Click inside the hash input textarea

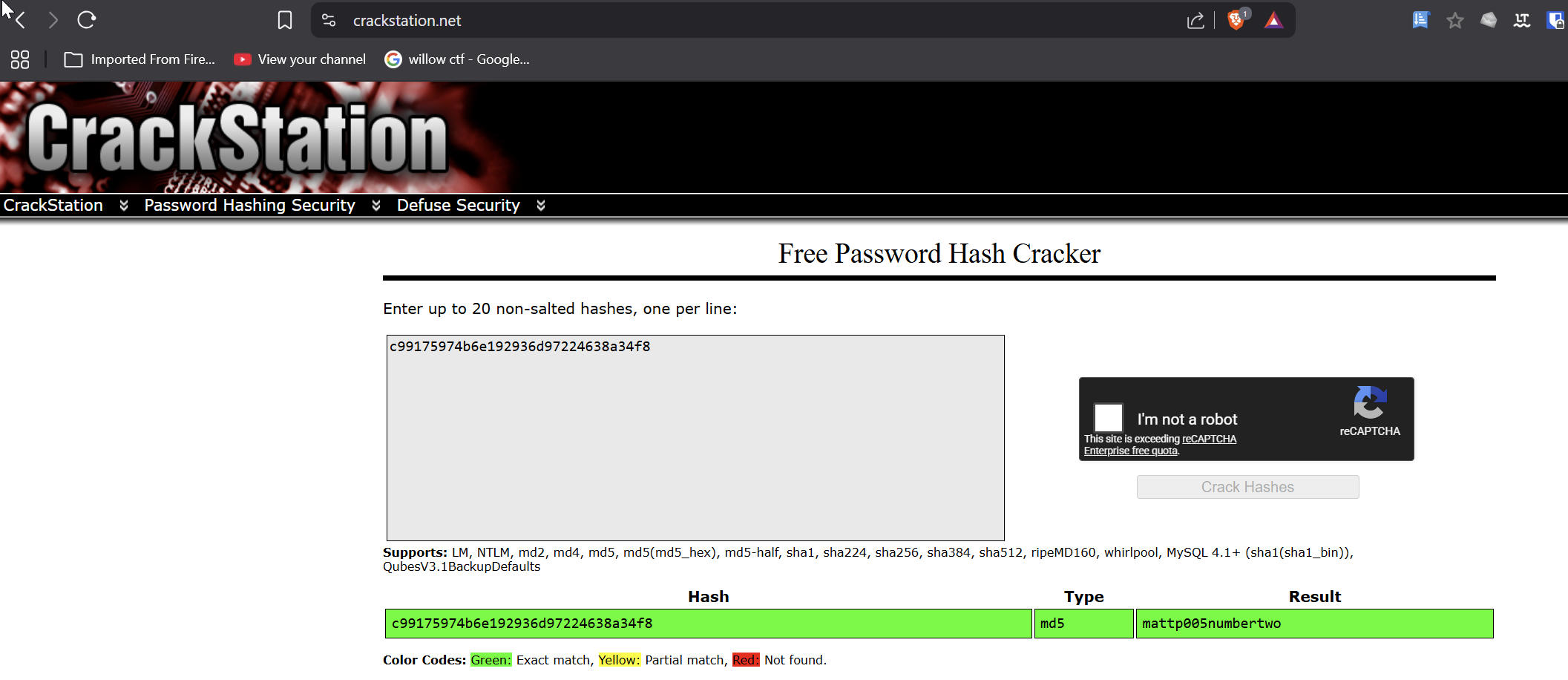[x=695, y=438]
